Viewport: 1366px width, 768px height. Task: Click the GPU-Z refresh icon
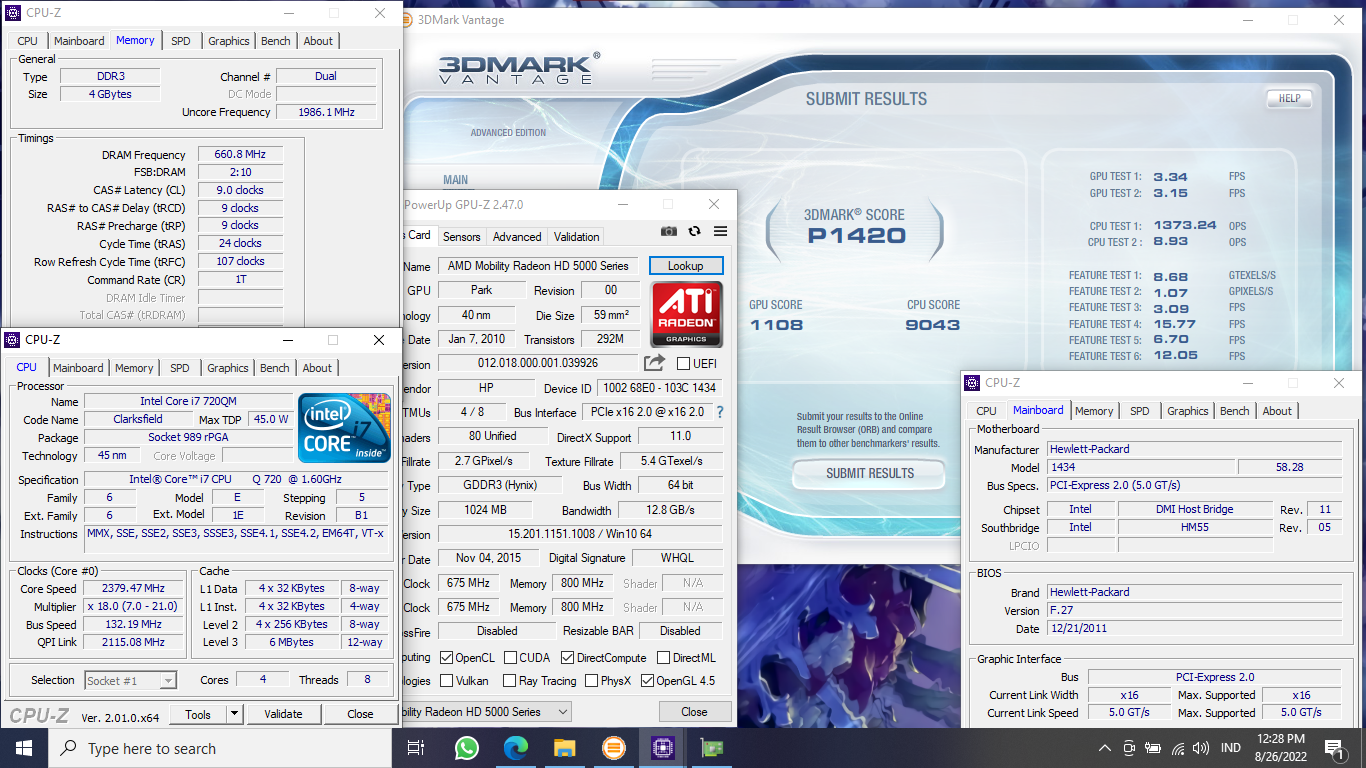pyautogui.click(x=695, y=231)
